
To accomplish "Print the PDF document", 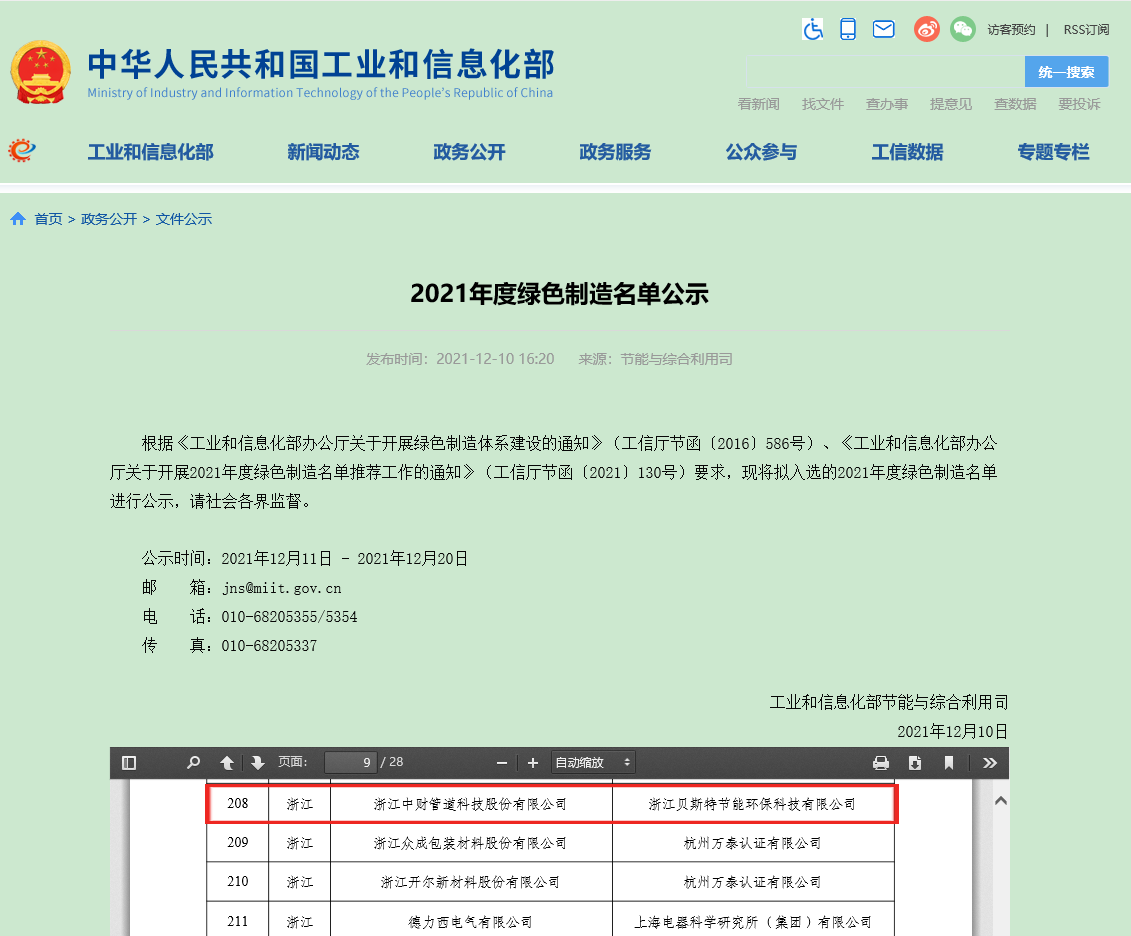I will click(880, 762).
